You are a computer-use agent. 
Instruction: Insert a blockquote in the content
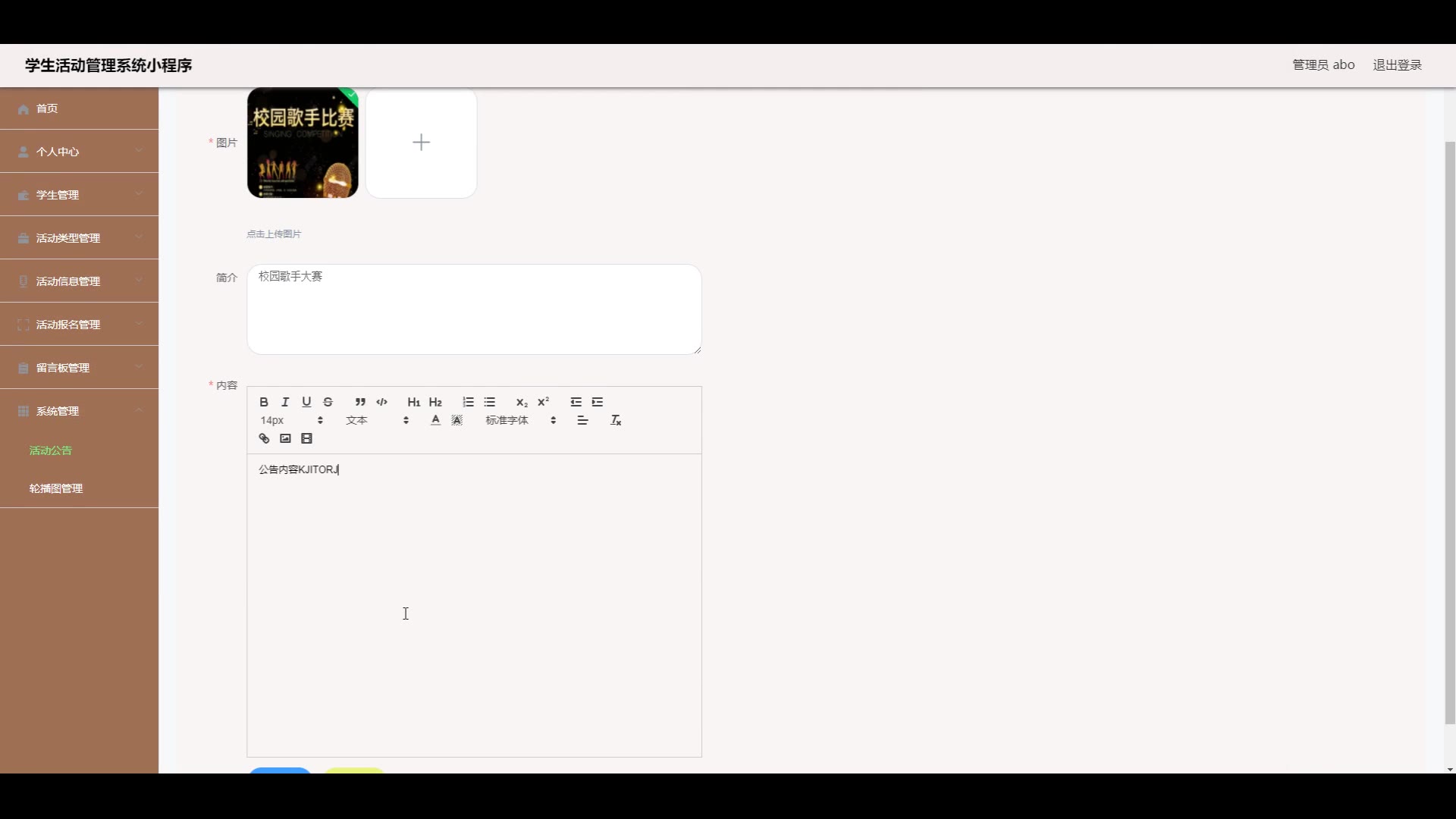(x=360, y=402)
